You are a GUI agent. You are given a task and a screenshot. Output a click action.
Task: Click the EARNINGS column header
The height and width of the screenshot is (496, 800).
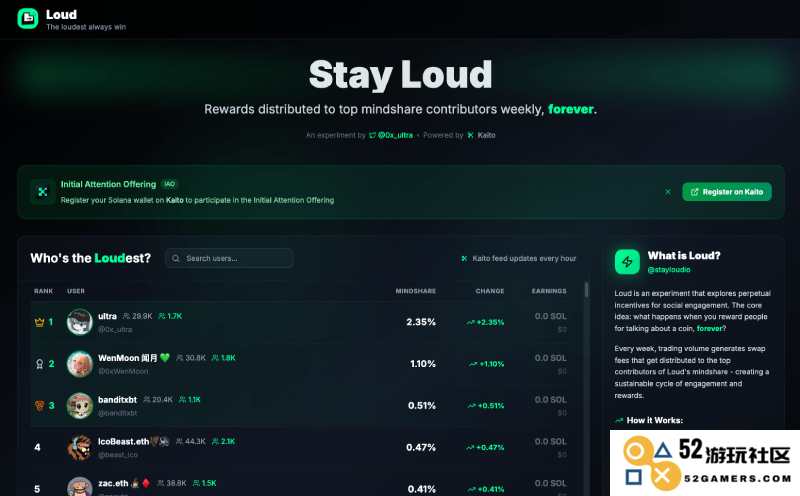point(549,291)
